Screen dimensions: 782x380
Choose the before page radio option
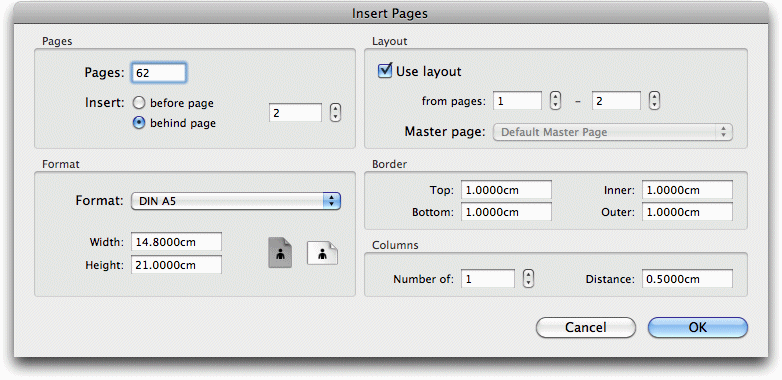tap(139, 103)
